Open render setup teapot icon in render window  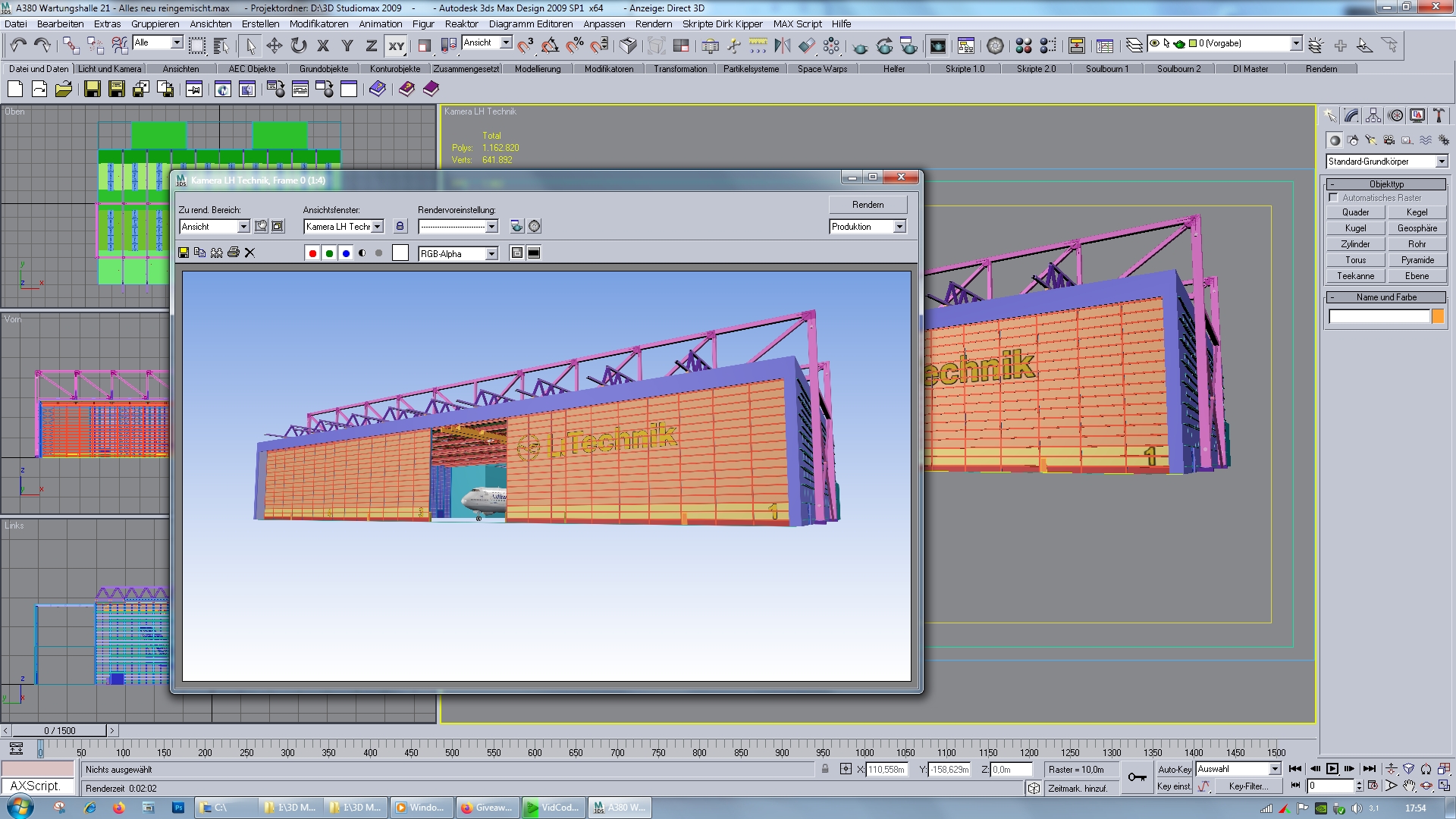click(x=516, y=226)
